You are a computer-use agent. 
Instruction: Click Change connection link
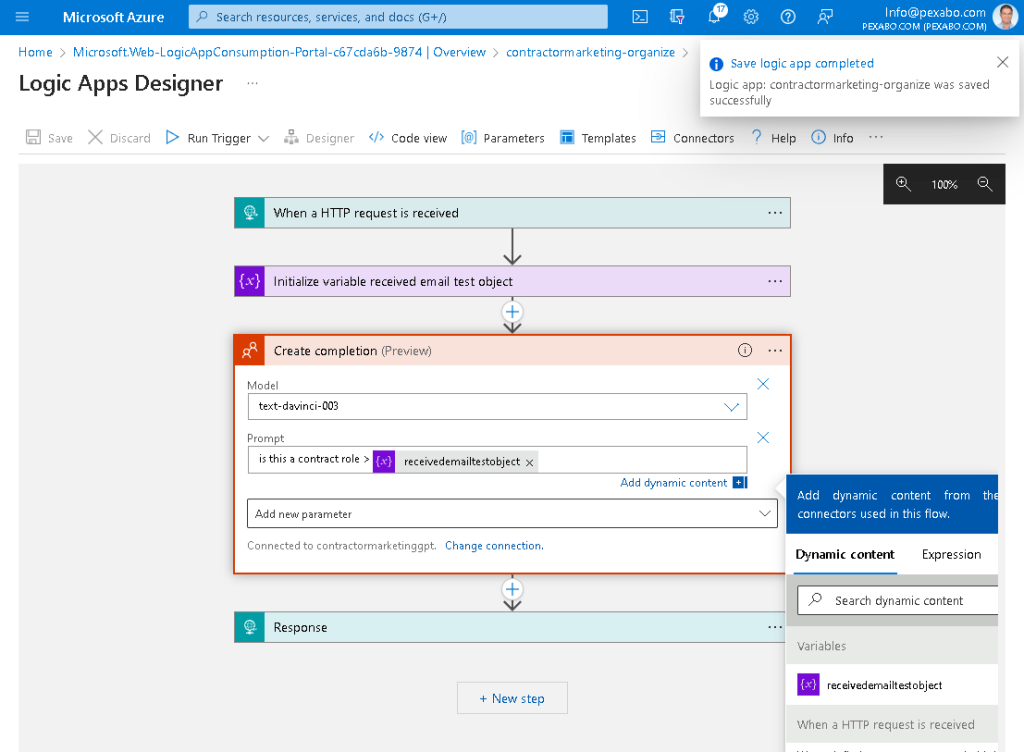494,546
